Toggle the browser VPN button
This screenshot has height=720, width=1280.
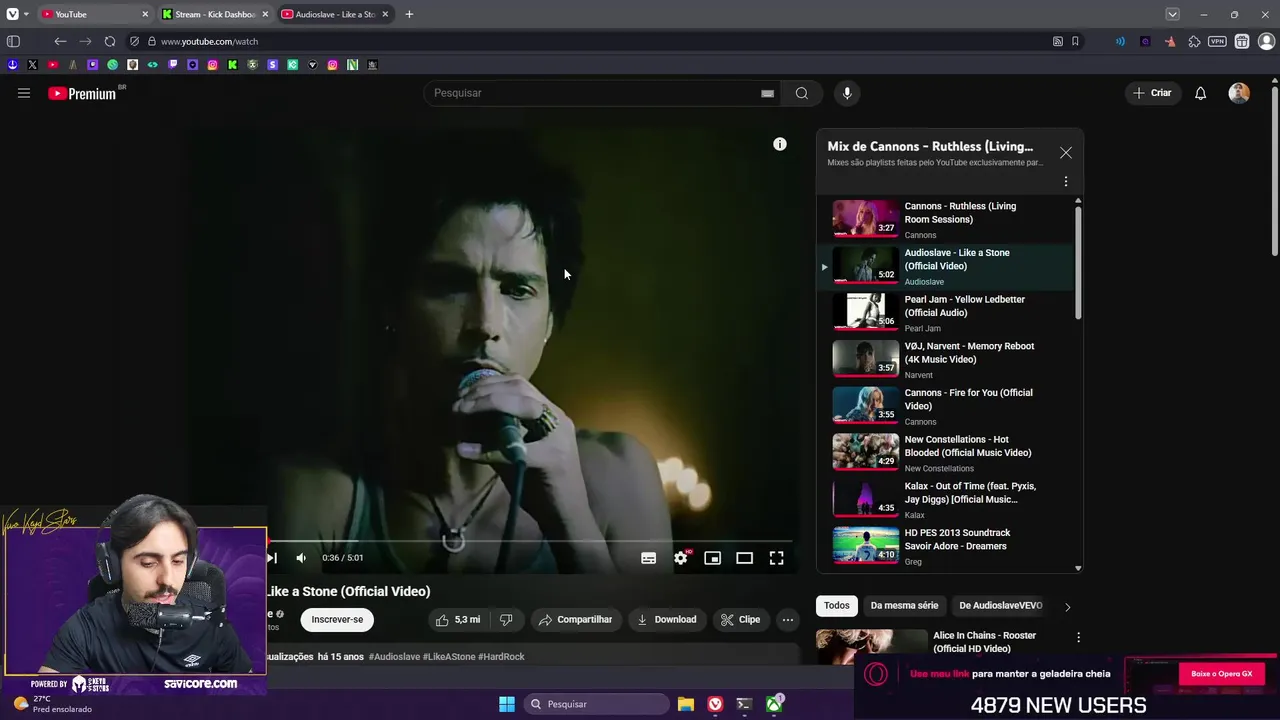tap(1217, 41)
